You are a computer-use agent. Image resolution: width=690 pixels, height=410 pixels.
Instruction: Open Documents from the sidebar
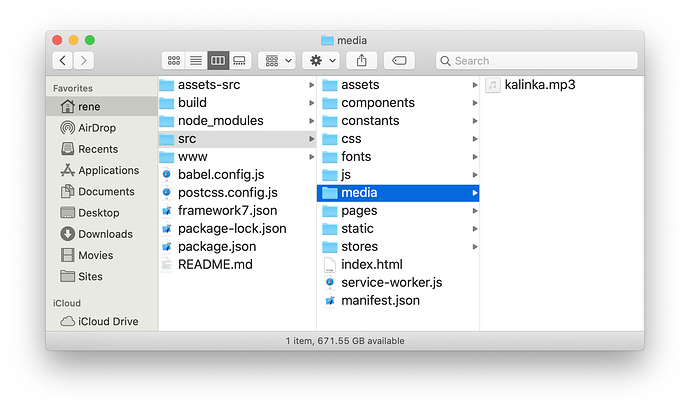(102, 191)
